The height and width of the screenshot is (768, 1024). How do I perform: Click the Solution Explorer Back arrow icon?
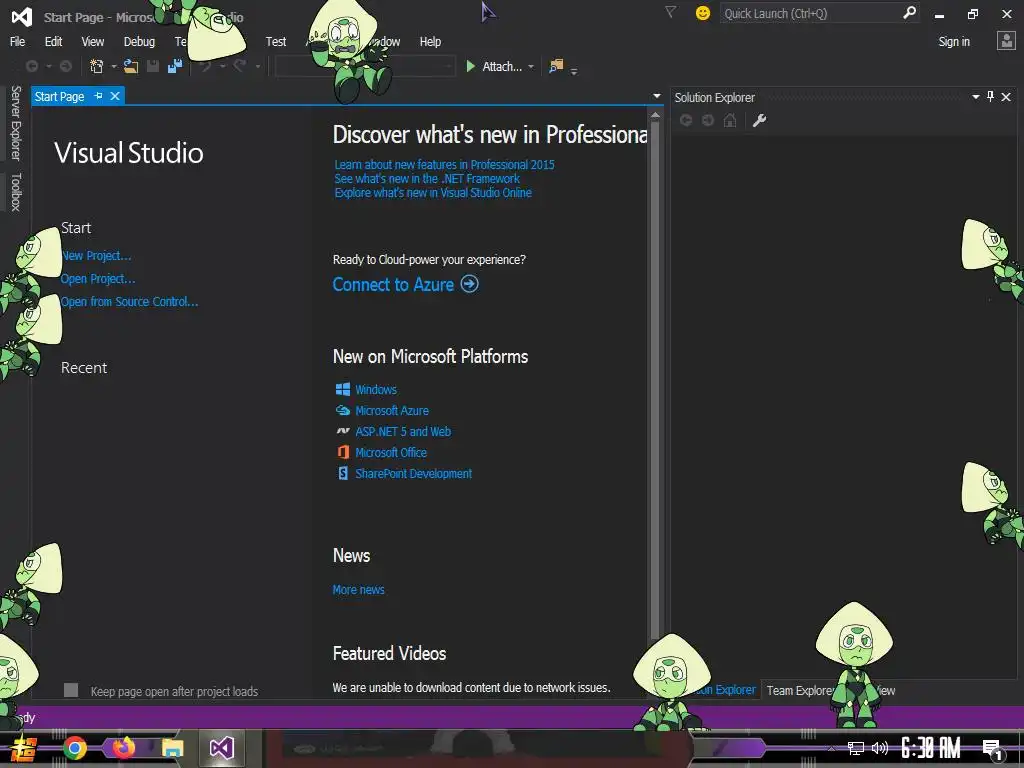click(686, 120)
